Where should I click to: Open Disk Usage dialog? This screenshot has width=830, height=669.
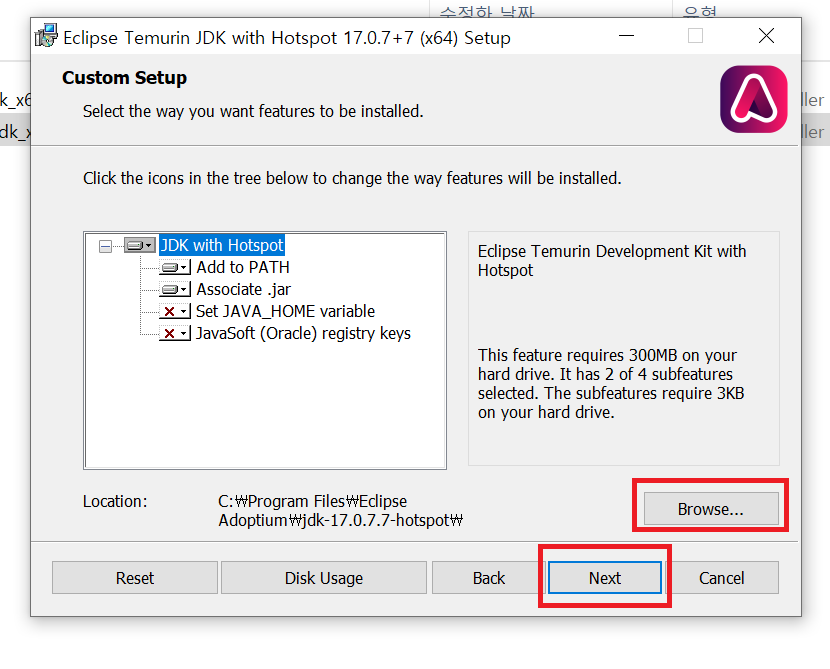coord(324,577)
